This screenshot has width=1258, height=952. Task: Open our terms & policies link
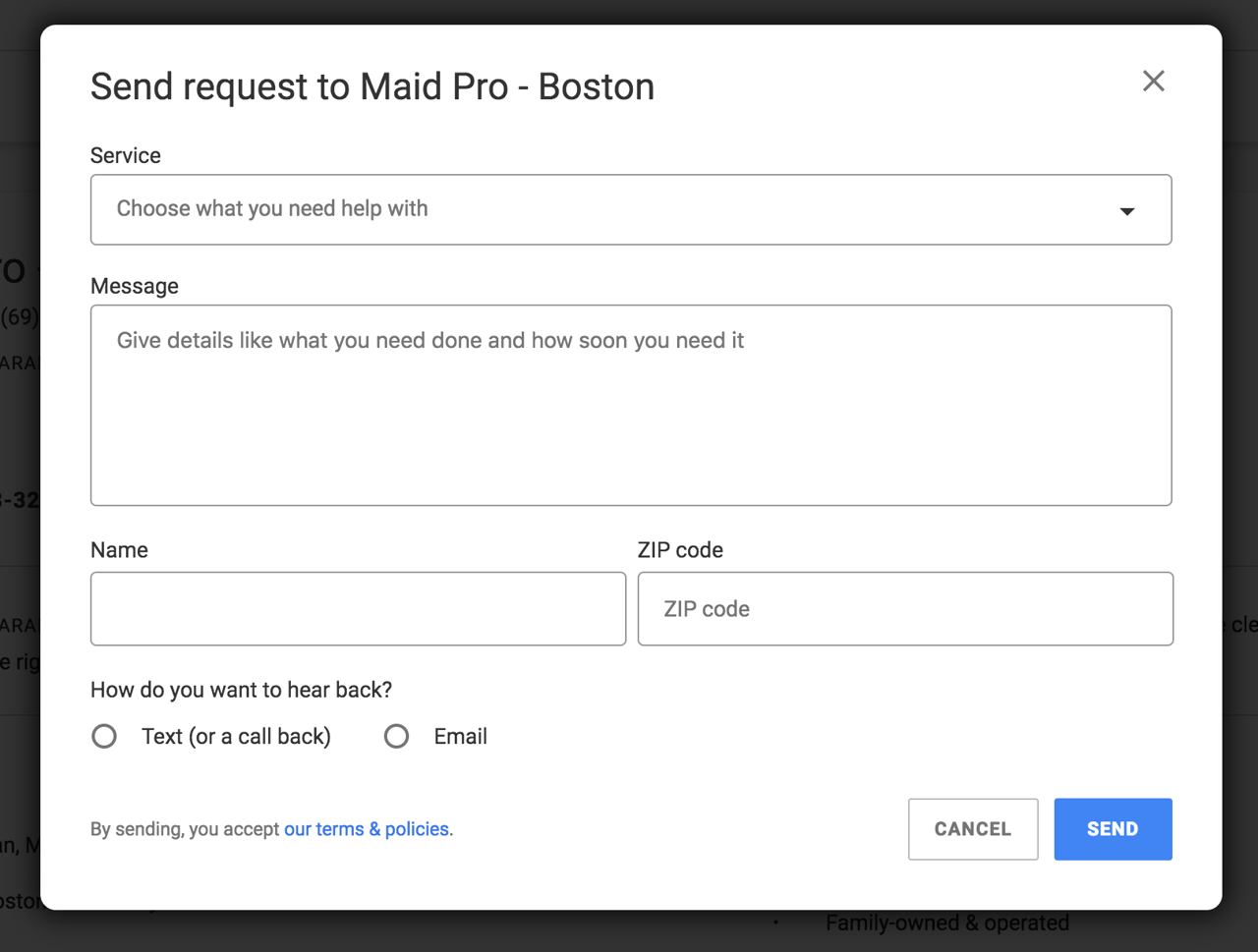coord(367,829)
